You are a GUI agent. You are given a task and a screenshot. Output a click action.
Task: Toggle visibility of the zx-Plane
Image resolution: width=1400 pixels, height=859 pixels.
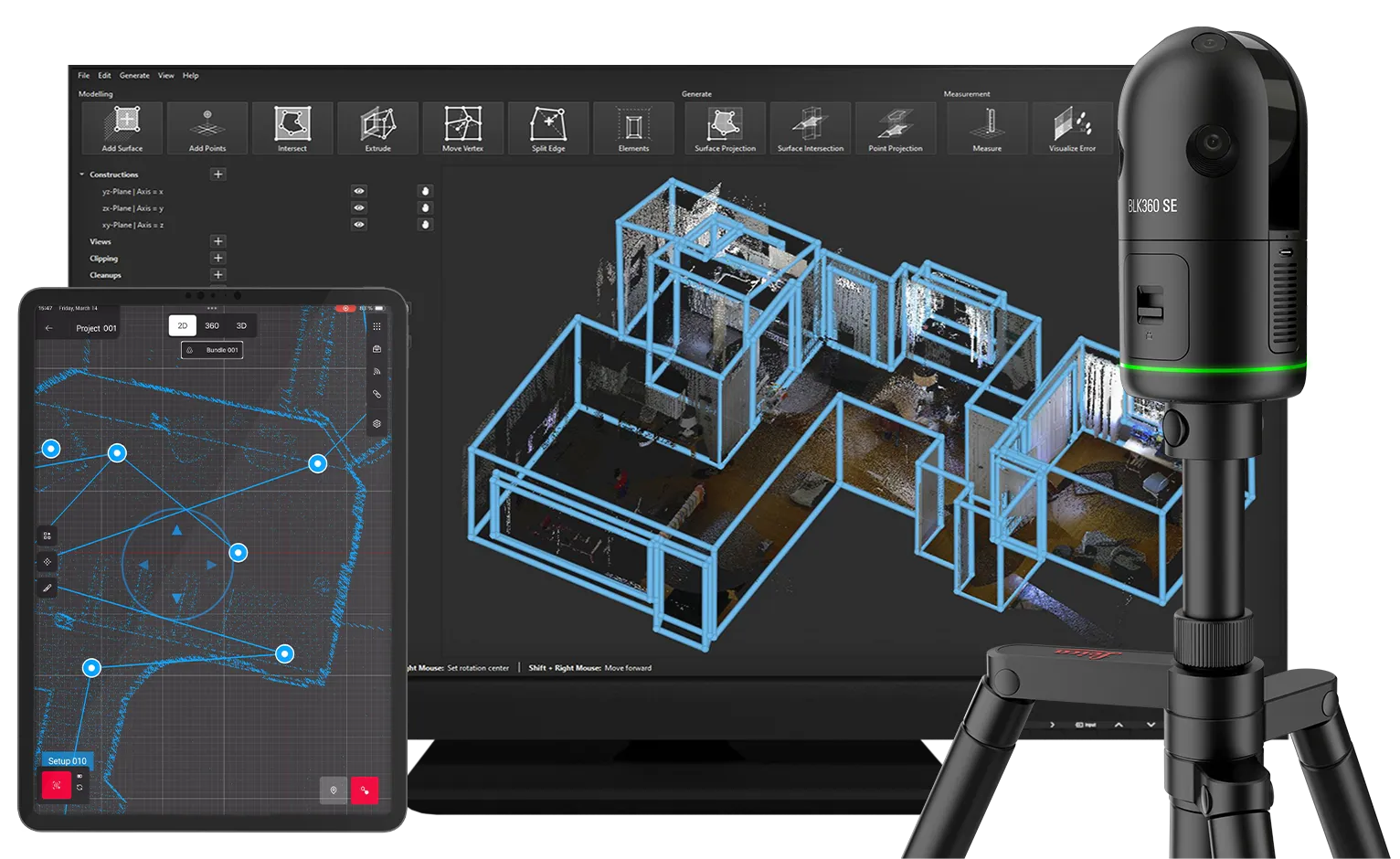[359, 208]
